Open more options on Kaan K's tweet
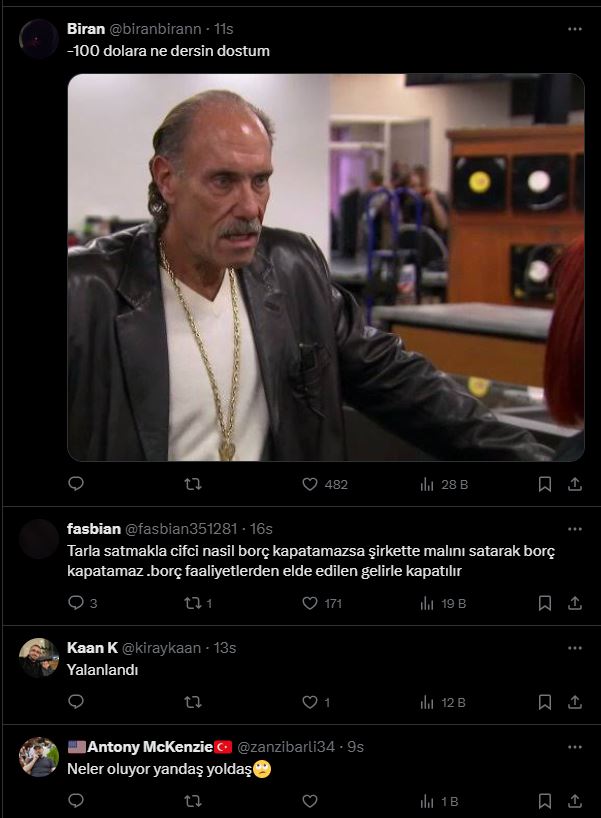This screenshot has height=818, width=601. tap(575, 648)
